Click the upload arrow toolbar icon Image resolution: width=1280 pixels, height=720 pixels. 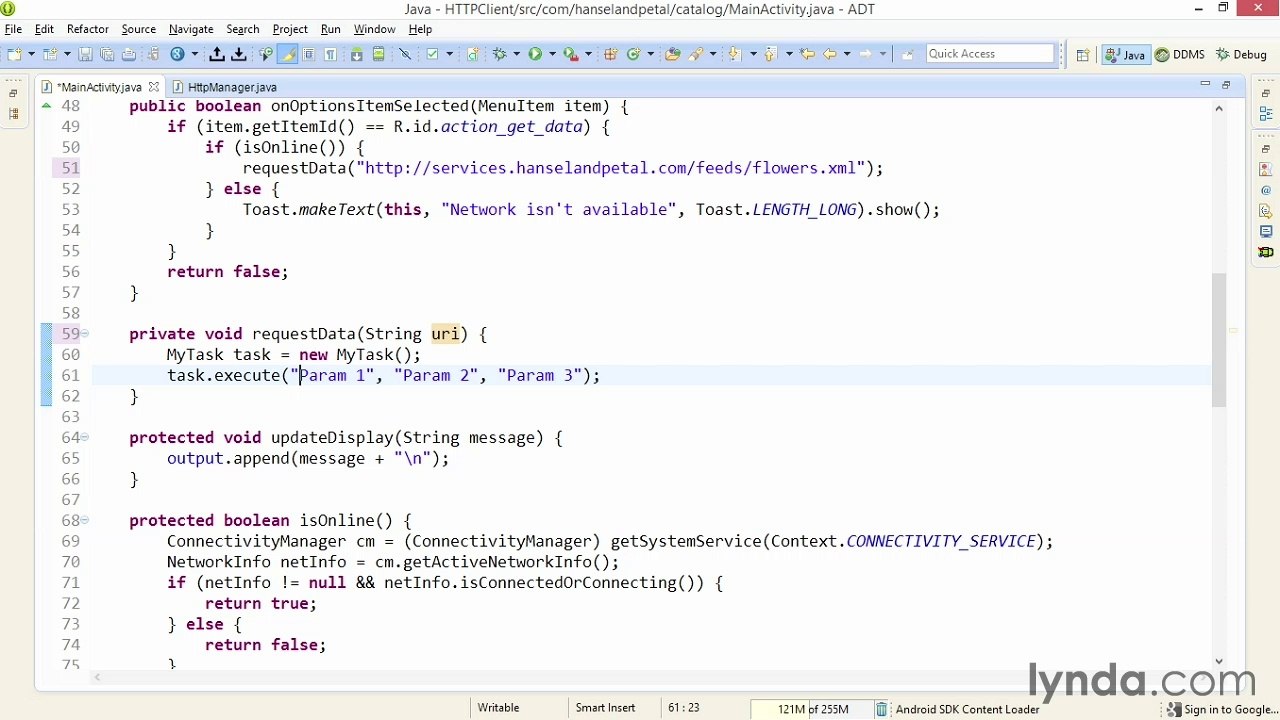click(x=216, y=54)
